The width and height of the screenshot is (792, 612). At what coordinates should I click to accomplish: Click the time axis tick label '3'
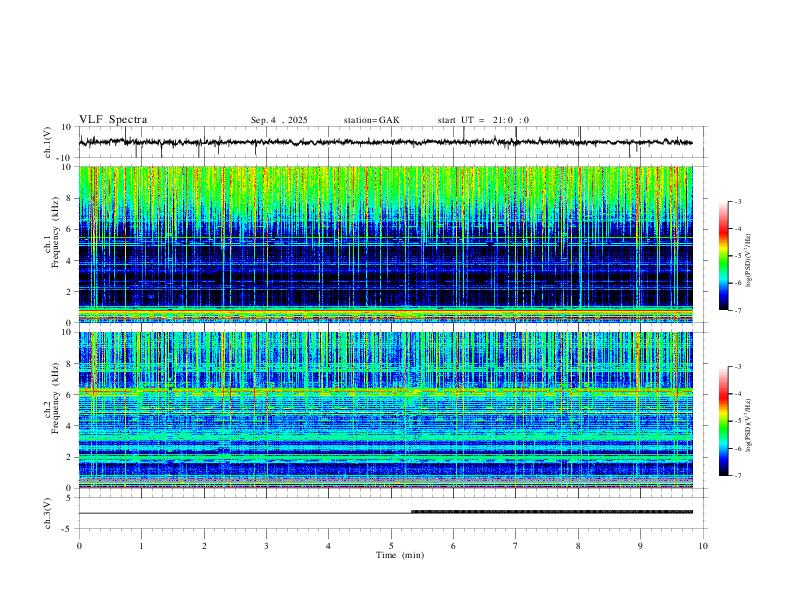point(266,546)
